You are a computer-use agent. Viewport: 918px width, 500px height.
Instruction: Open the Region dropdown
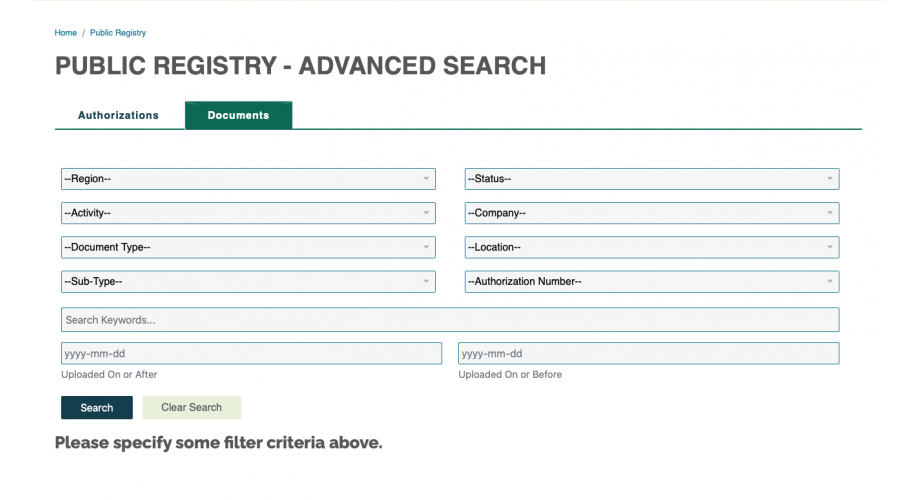248,179
